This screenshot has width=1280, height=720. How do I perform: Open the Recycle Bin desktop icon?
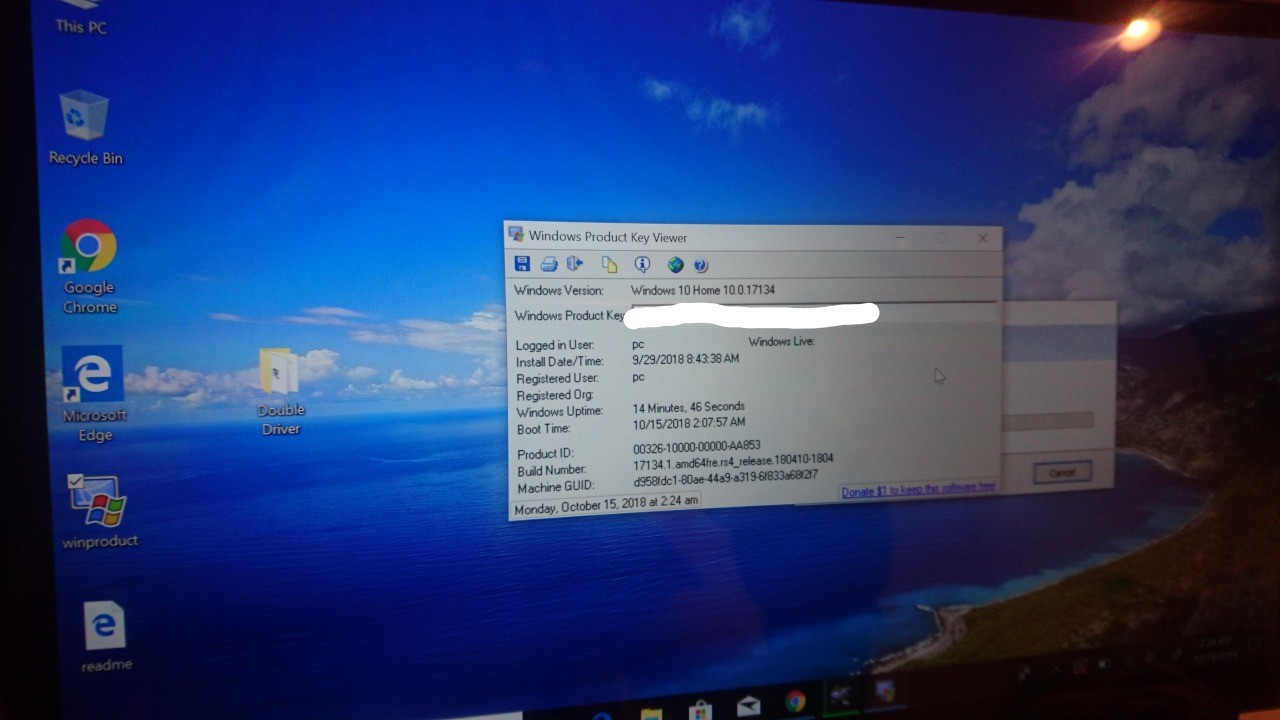[x=85, y=128]
